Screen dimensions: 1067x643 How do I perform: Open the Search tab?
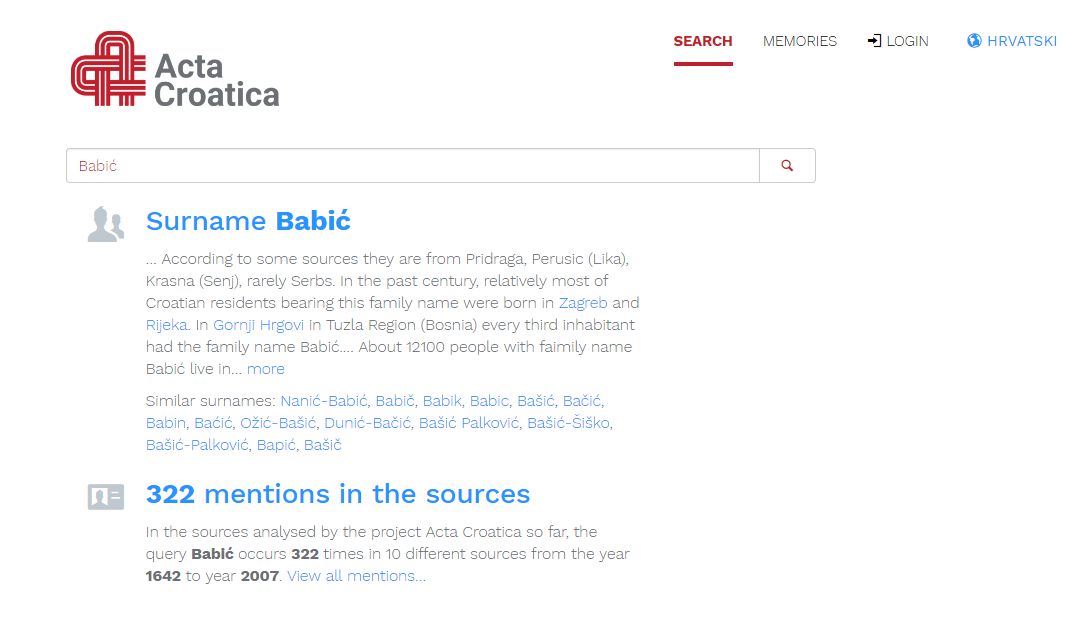point(702,41)
